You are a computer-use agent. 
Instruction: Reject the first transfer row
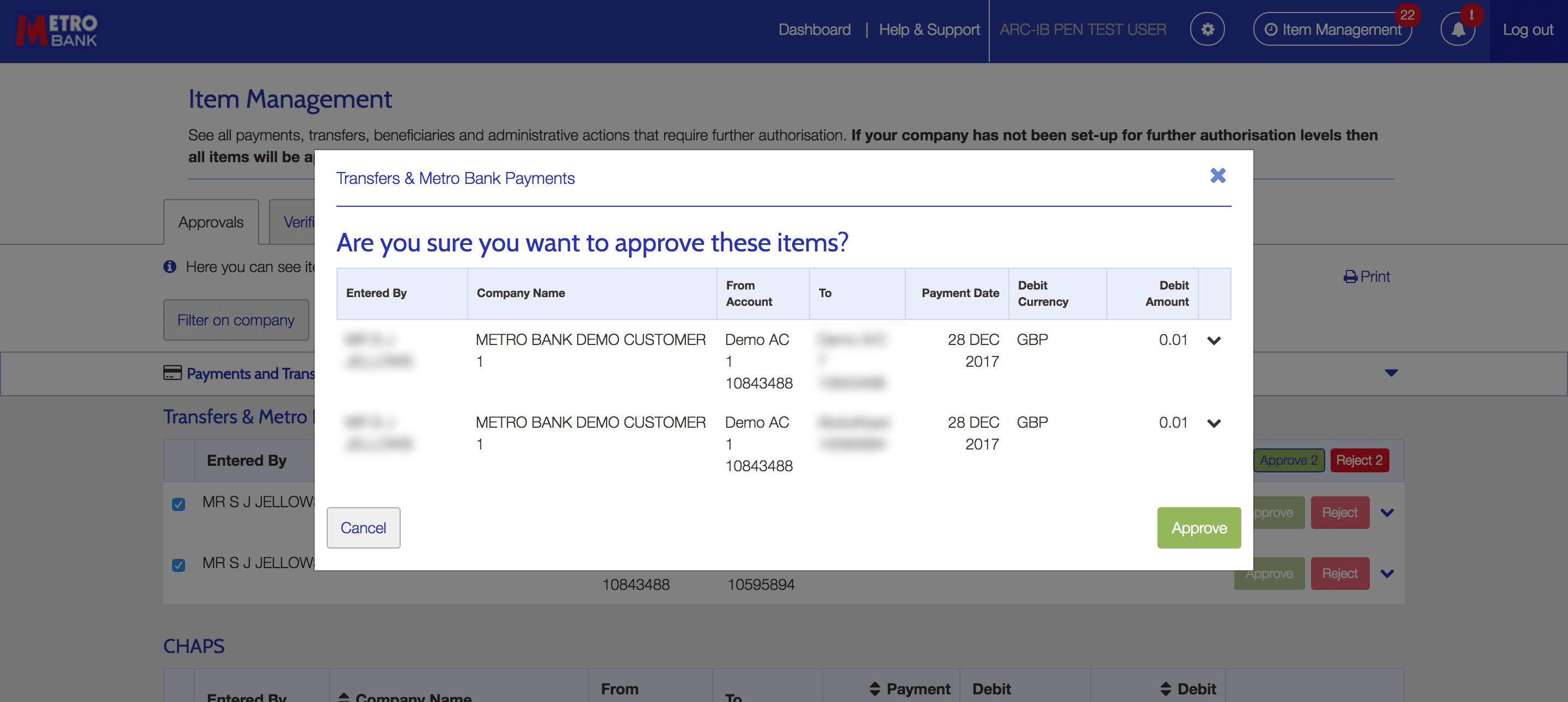[1340, 513]
